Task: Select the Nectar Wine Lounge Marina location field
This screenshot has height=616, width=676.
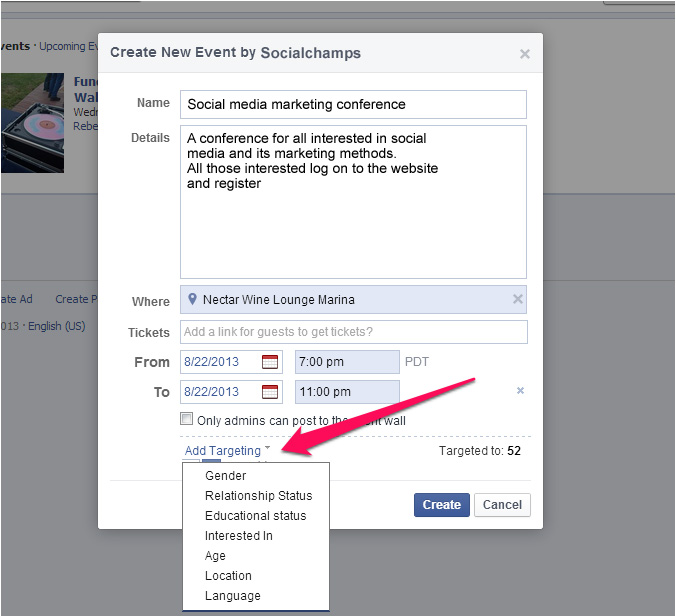Action: 353,299
